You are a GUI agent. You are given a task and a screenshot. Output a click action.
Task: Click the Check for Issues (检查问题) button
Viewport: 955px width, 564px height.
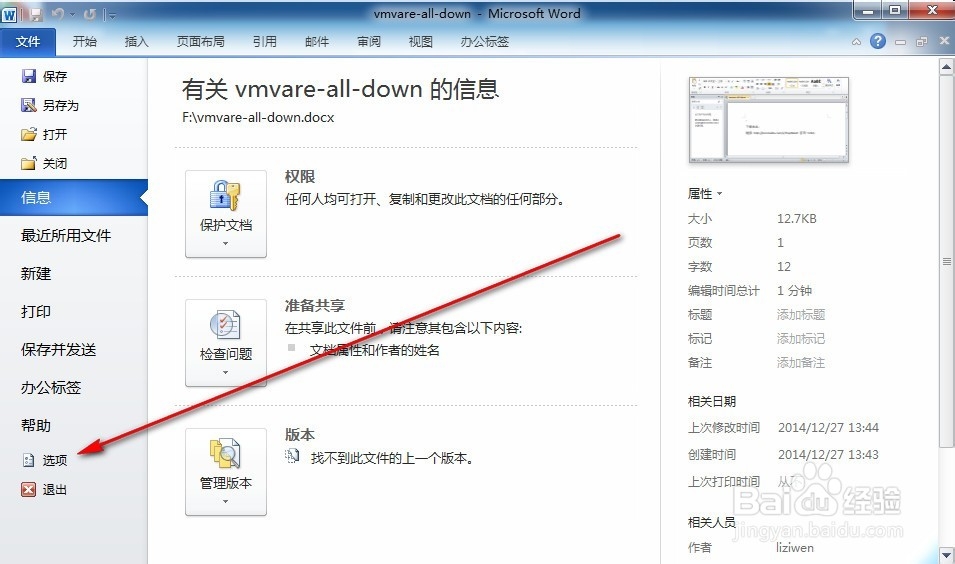click(x=226, y=343)
